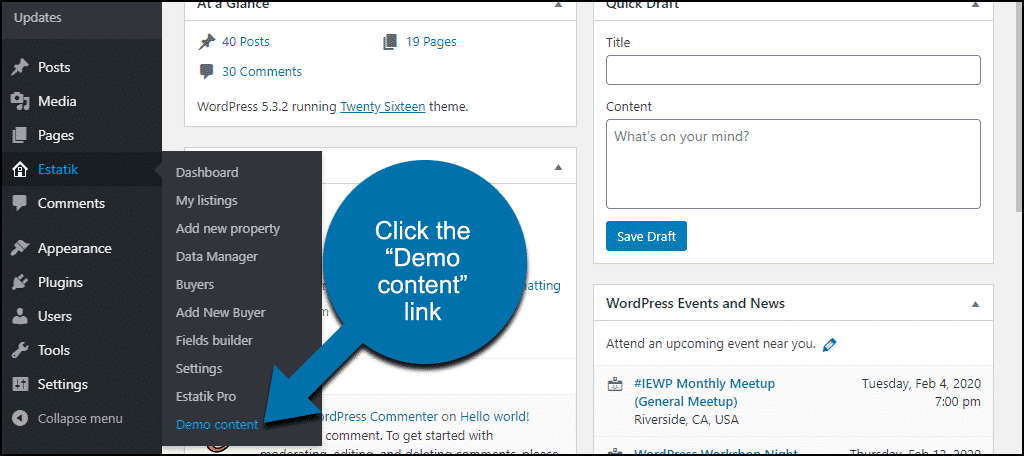Screen dimensions: 1024x456
Task: Collapse the At a Glance panel
Action: (558, 5)
